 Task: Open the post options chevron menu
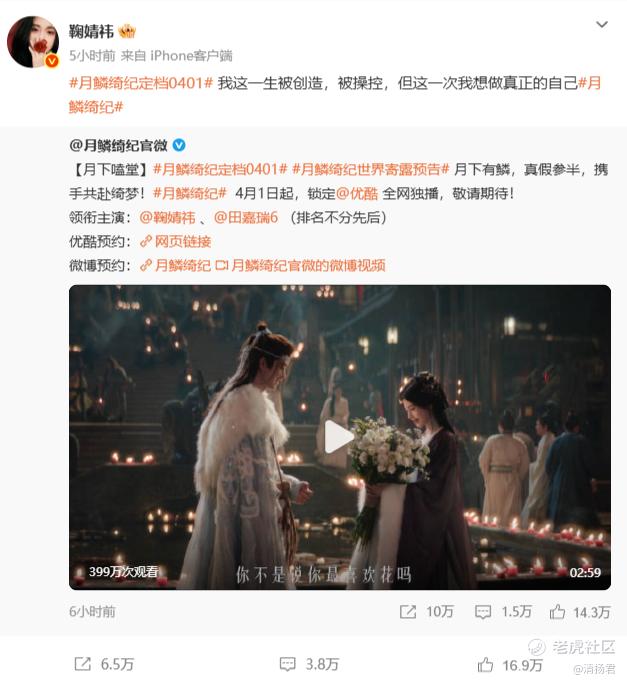coord(602,24)
